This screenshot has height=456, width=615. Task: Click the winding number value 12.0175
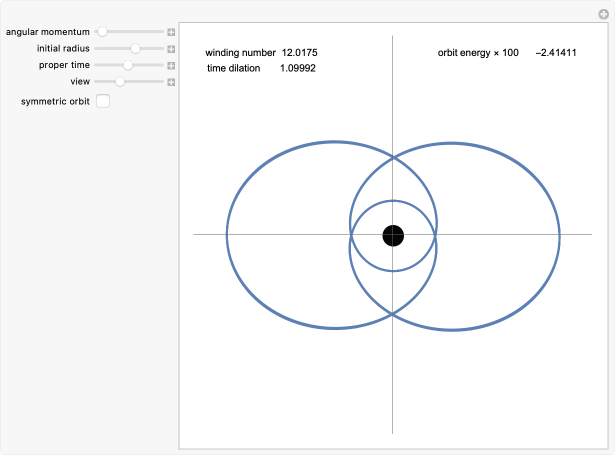pyautogui.click(x=300, y=52)
